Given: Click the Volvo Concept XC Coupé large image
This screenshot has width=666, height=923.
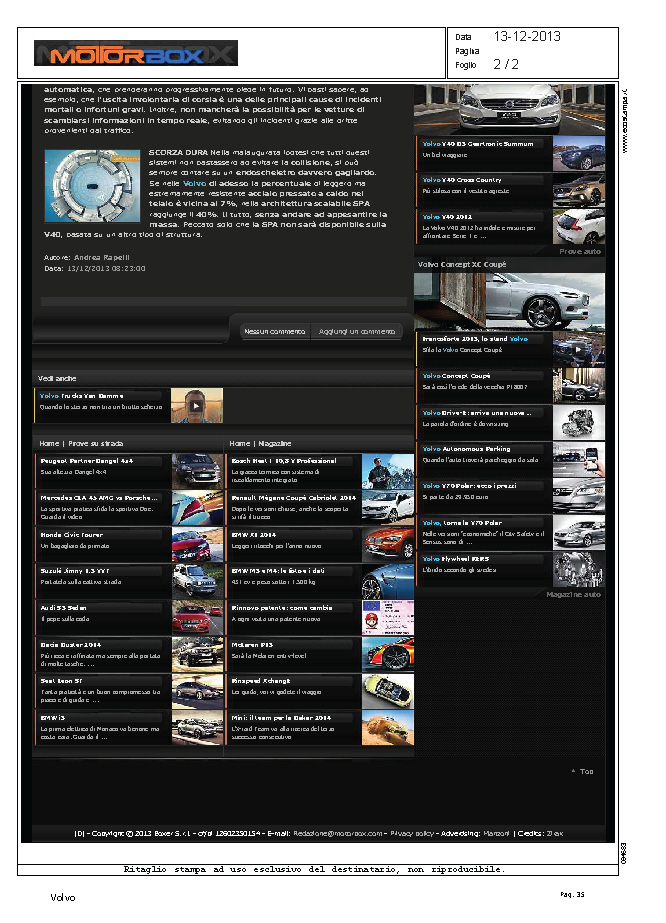Looking at the screenshot, I should [509, 301].
